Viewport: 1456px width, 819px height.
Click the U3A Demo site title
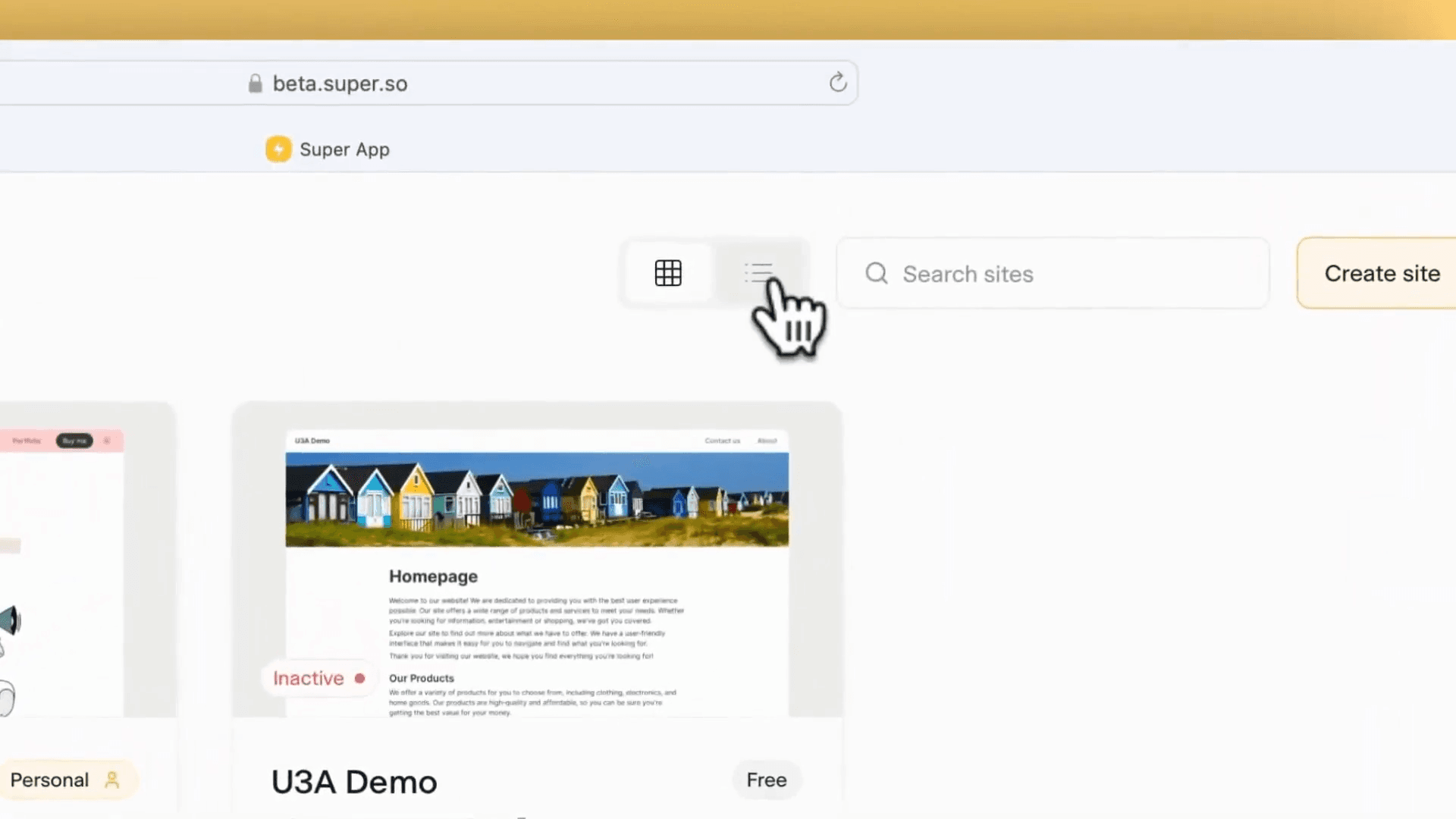pos(354,782)
